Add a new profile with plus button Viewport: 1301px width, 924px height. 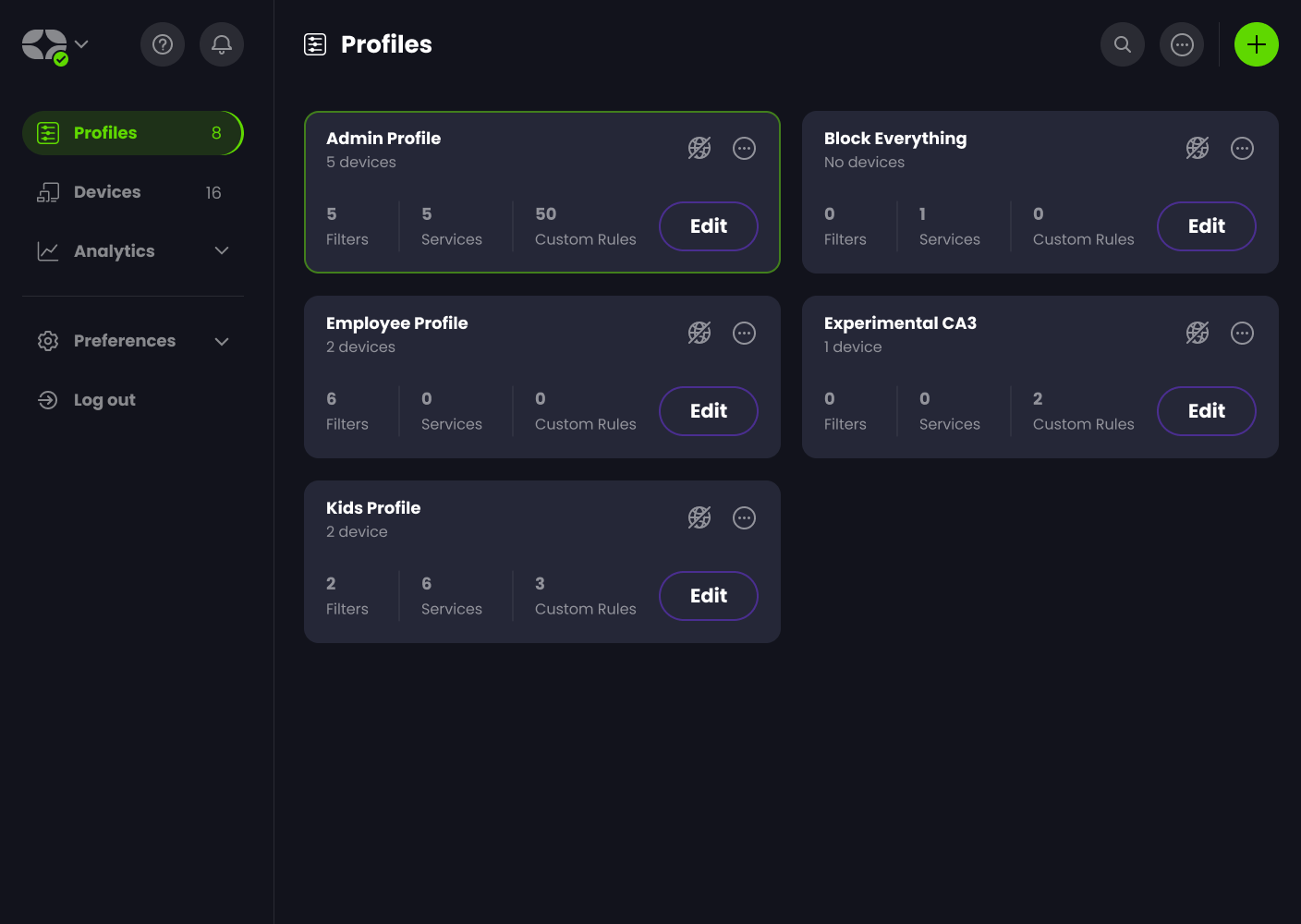1257,44
